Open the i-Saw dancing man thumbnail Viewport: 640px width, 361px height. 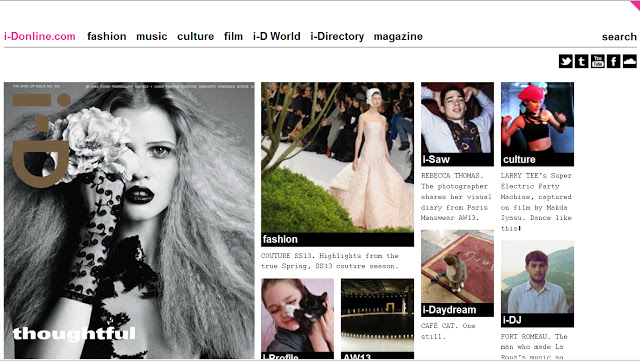[457, 118]
